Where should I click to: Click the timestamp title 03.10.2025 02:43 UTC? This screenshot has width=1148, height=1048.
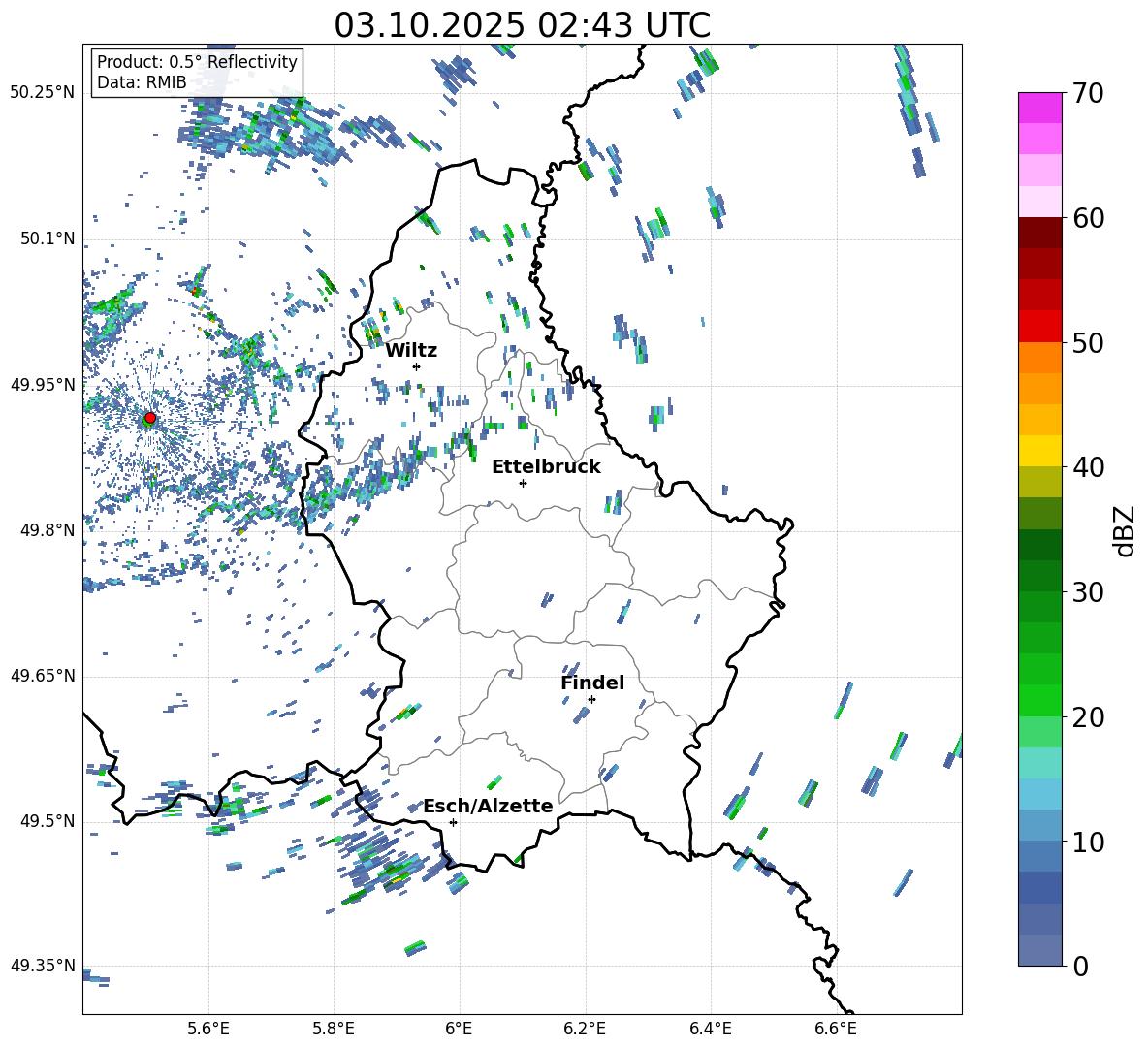522,25
